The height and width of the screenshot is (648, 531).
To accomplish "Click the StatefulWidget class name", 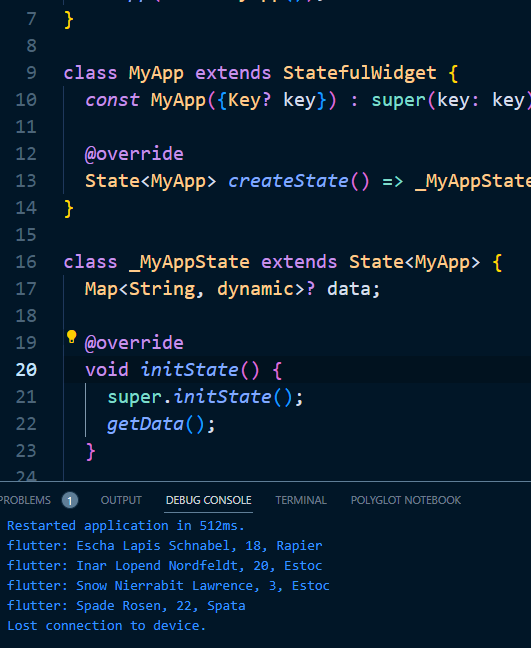I will 360,73.
